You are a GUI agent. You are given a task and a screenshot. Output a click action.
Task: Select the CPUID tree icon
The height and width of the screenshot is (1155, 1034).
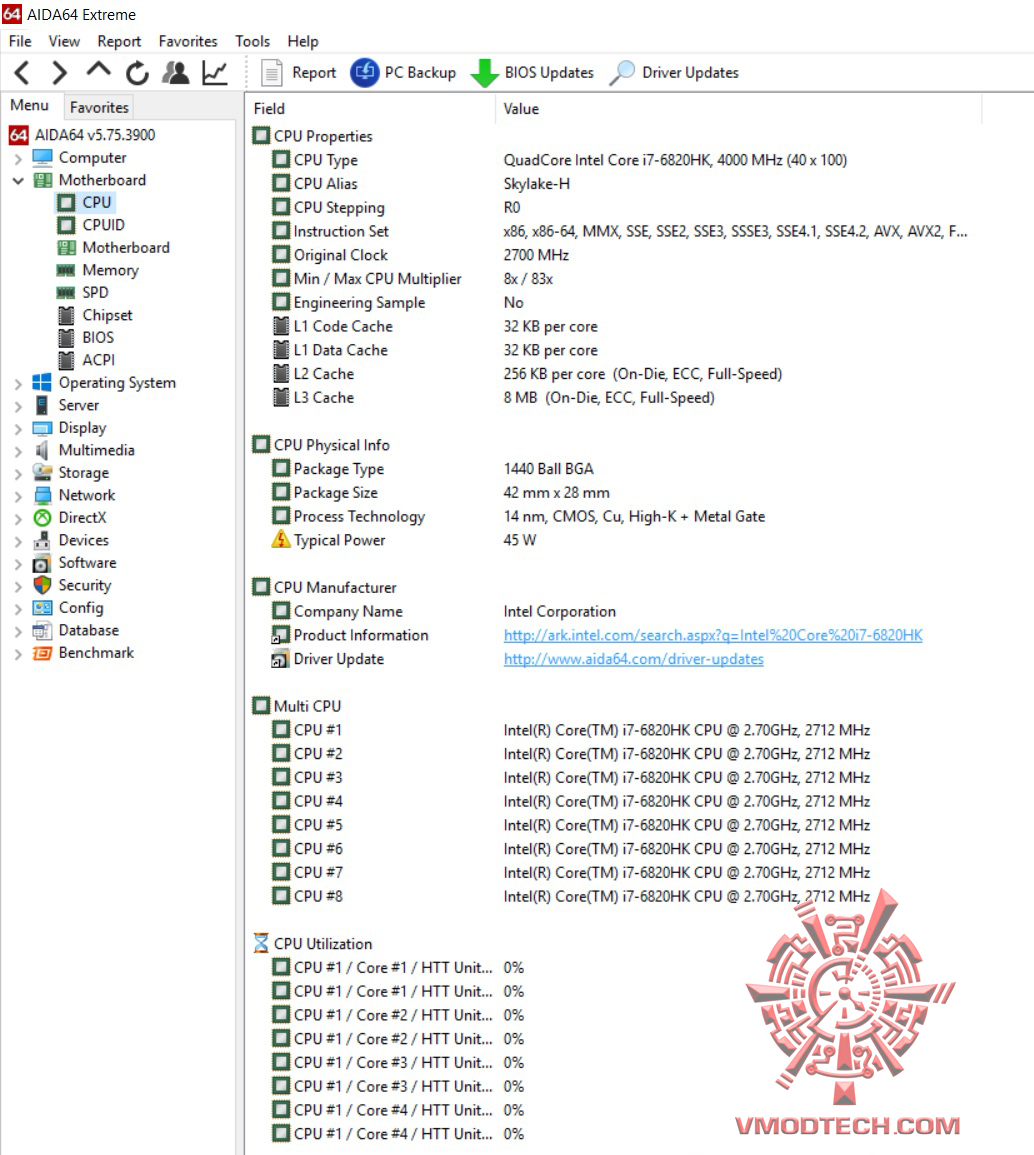tap(66, 225)
